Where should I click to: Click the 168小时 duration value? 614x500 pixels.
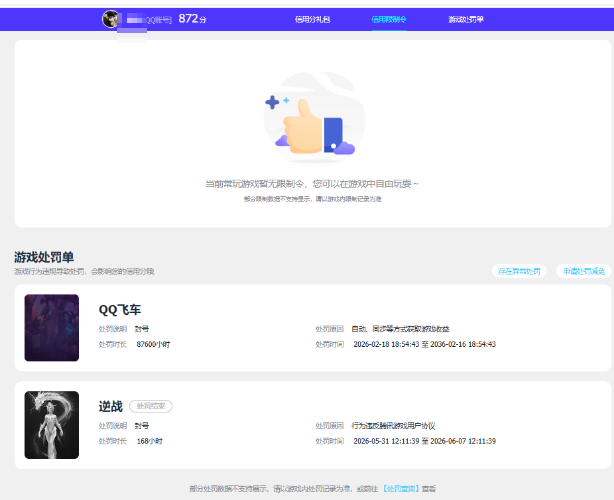coord(150,441)
